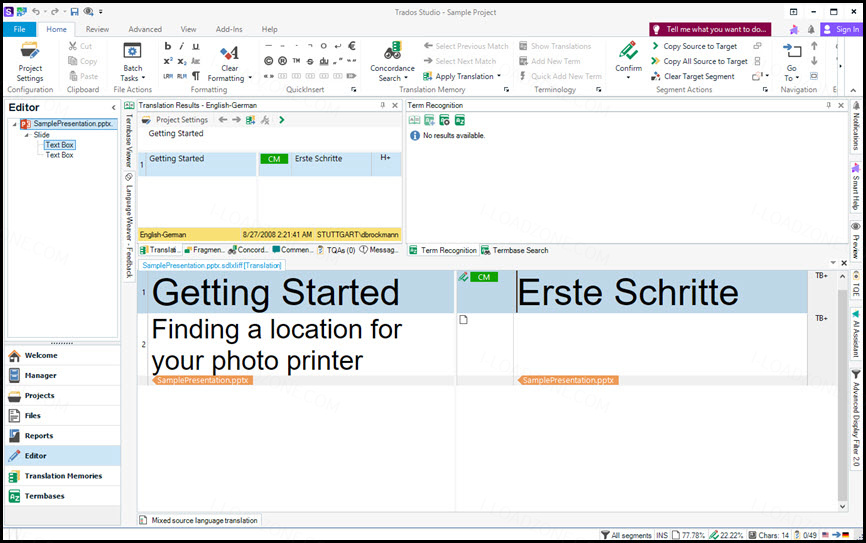Viewport: 866px width, 543px height.
Task: Select the SamplePresentation.pptx.sdlxliff document tab
Action: (x=212, y=266)
